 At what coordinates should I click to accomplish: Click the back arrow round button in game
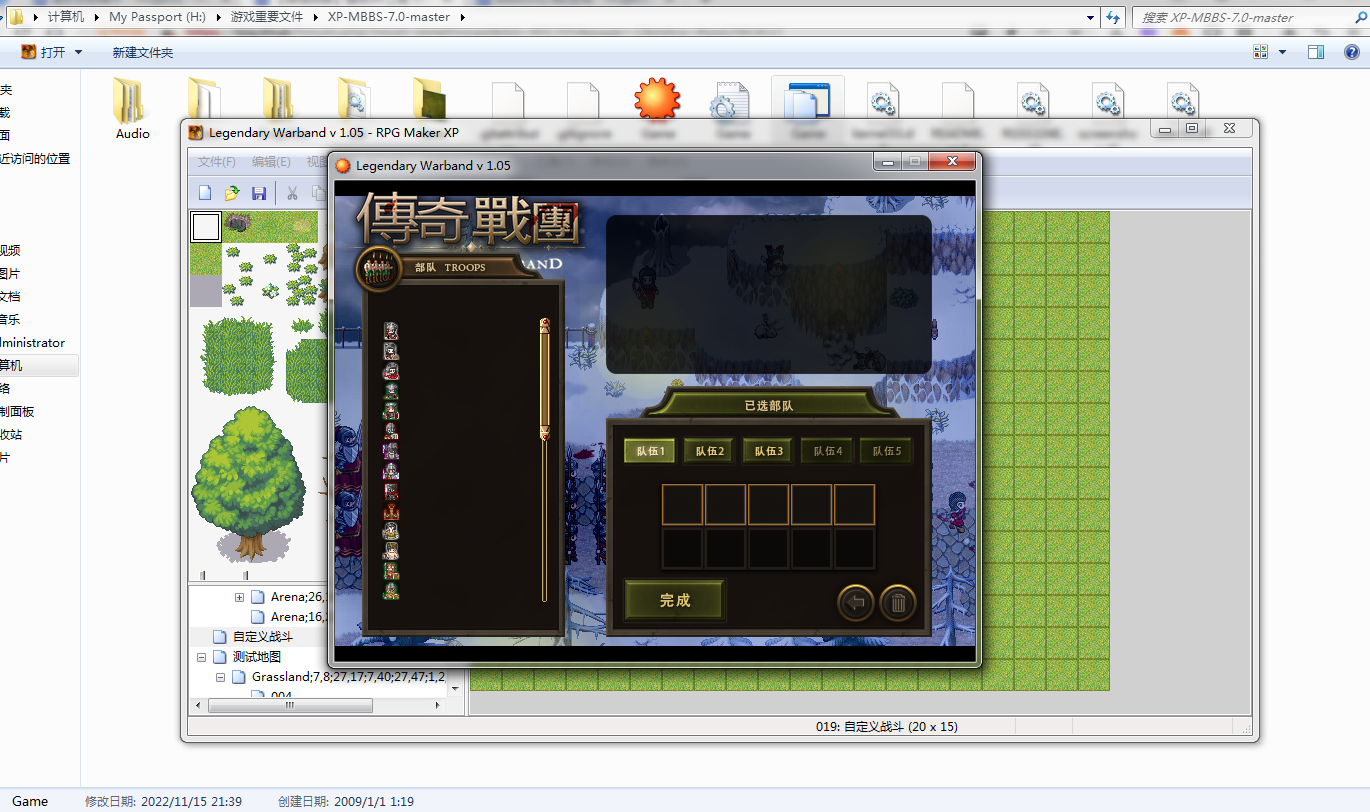pos(856,603)
